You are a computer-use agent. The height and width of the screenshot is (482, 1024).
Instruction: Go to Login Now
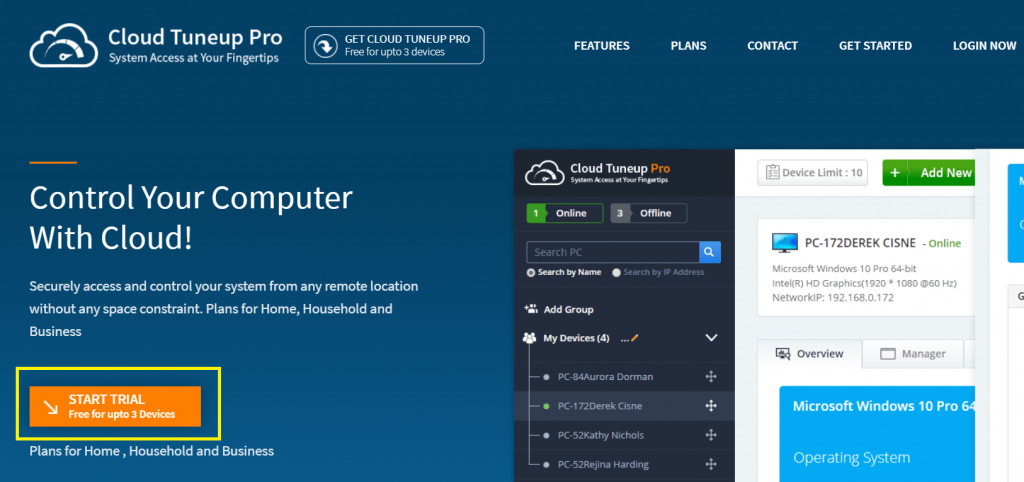click(x=984, y=46)
